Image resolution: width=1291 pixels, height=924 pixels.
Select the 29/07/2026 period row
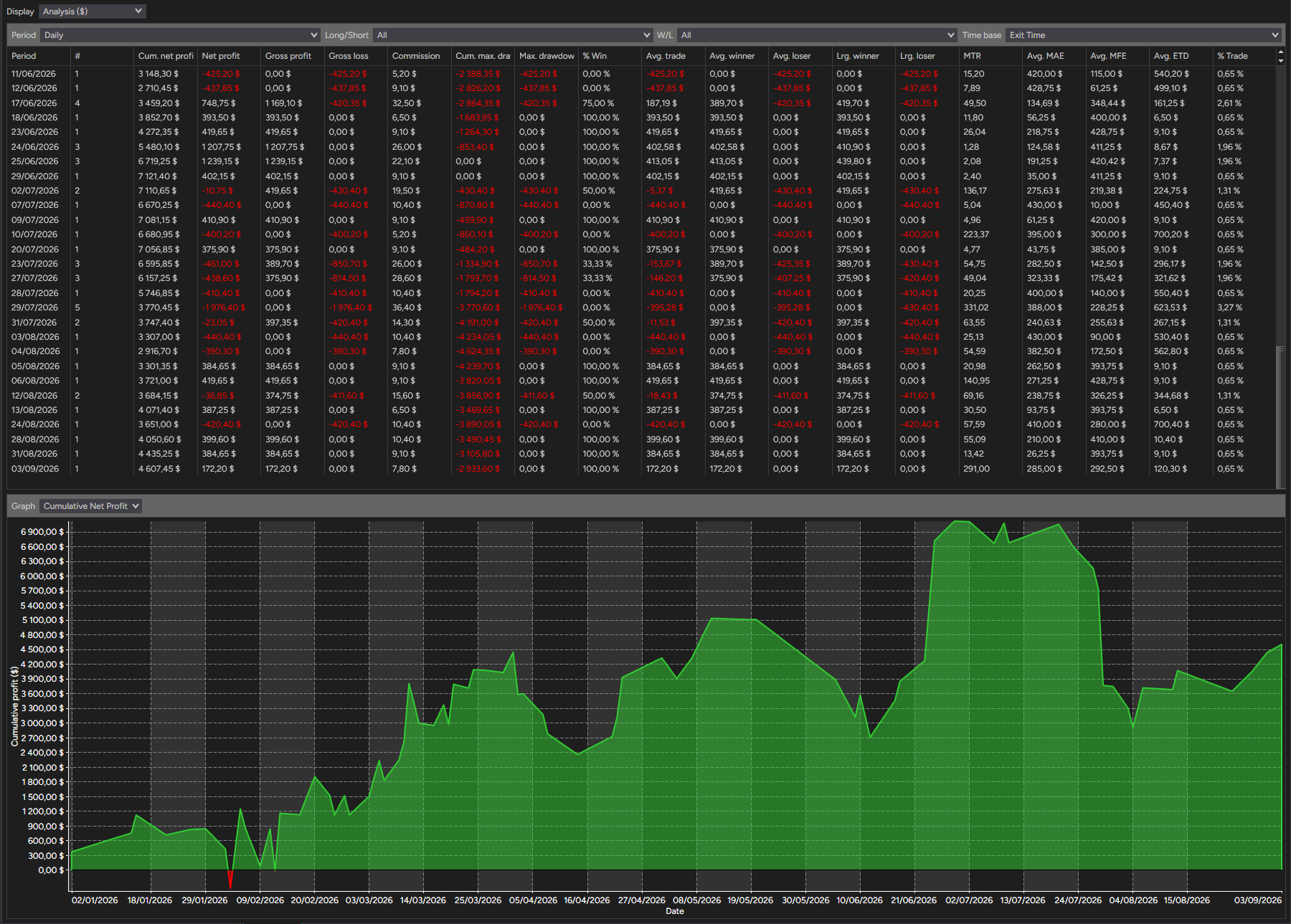[642, 308]
